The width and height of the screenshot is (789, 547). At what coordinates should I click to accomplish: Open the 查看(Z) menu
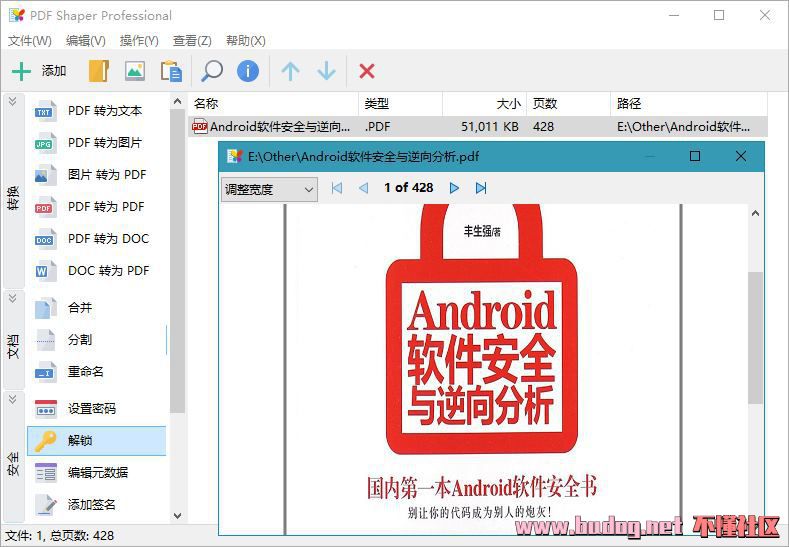192,41
